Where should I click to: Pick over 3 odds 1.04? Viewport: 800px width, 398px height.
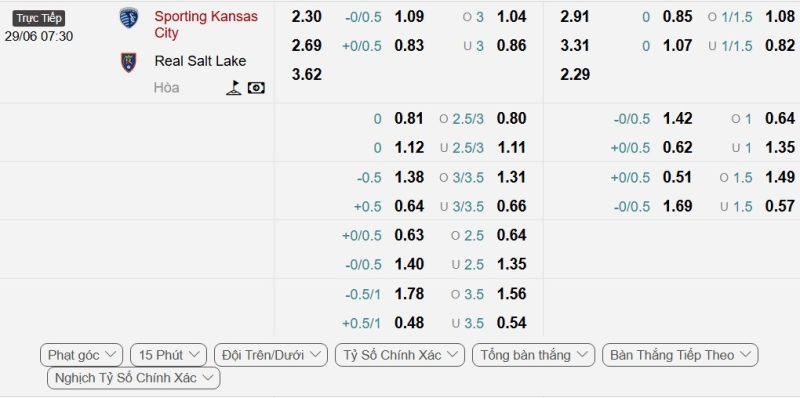tap(512, 17)
